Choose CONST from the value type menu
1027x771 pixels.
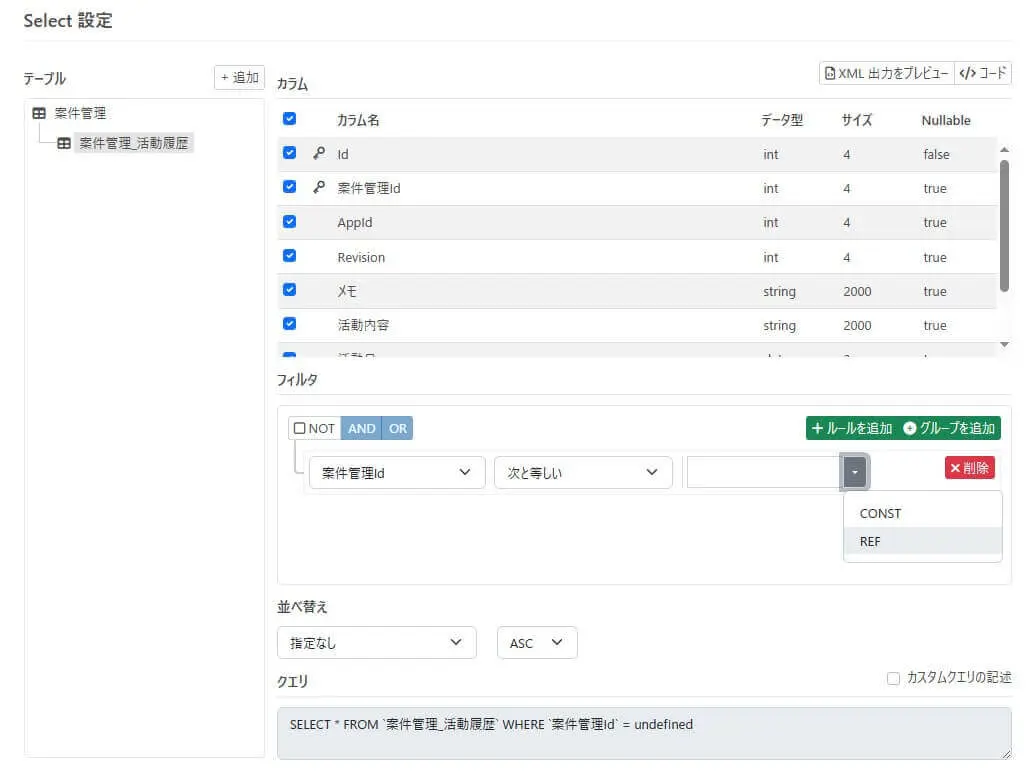click(880, 513)
